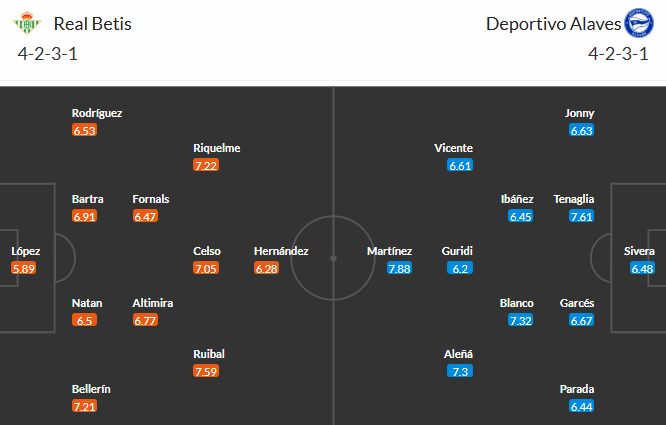Click Hernández's 6.28 rating badge

(267, 268)
